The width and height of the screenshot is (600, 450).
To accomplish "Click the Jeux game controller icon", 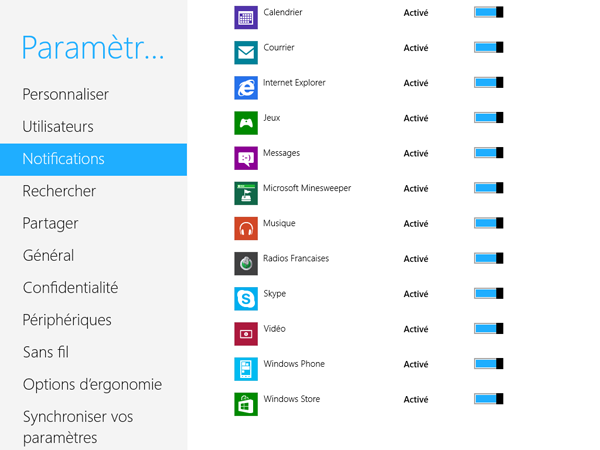I will point(246,123).
